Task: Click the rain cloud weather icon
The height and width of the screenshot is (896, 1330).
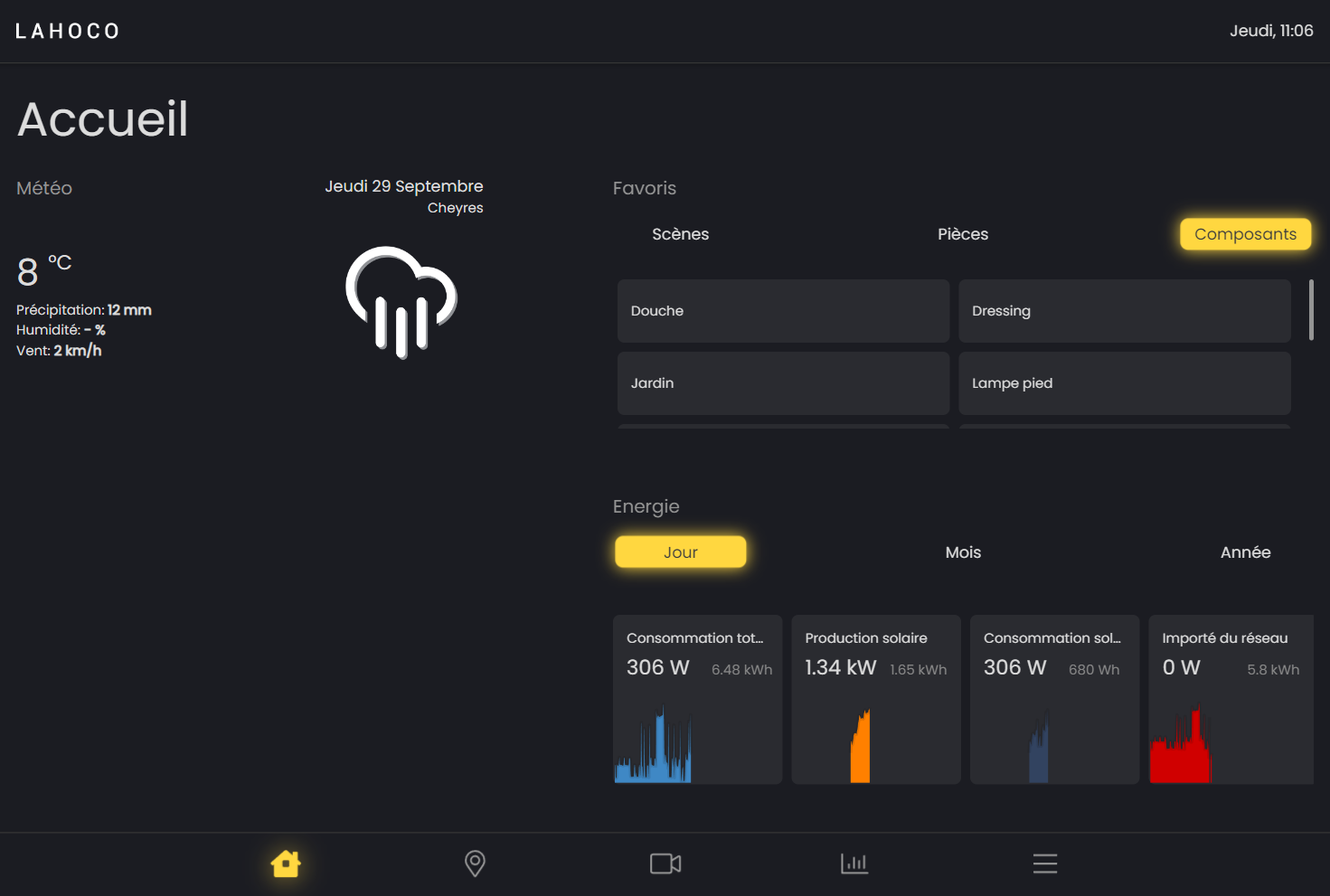Action: 401,301
